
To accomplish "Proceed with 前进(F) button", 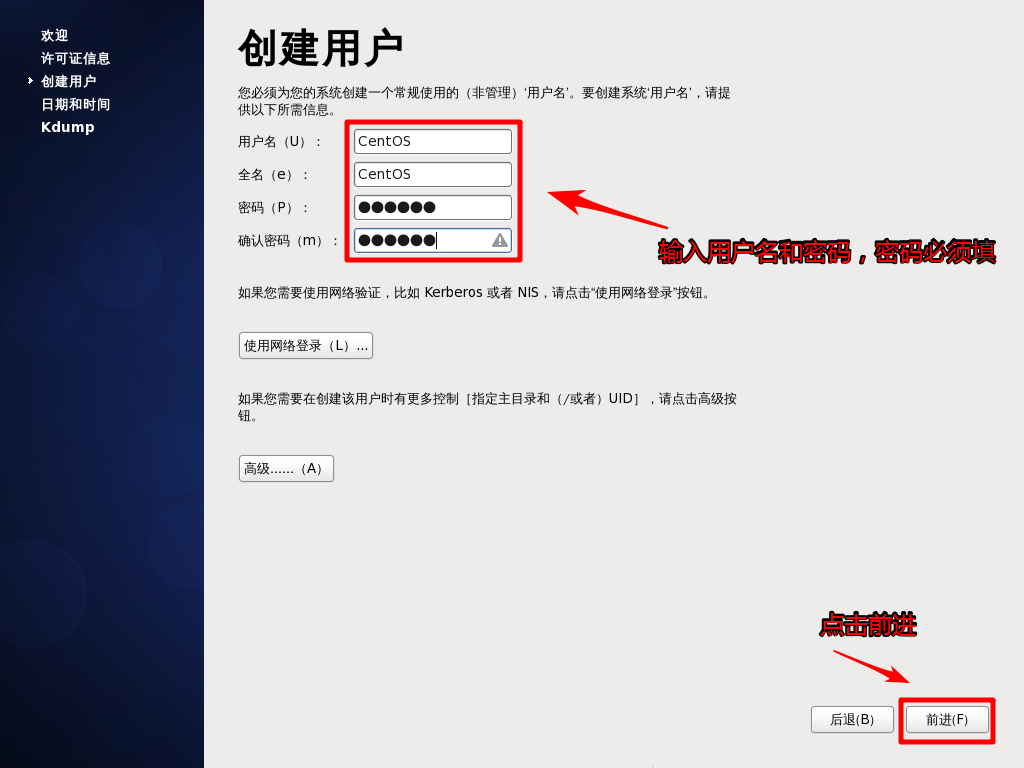I will click(x=947, y=719).
